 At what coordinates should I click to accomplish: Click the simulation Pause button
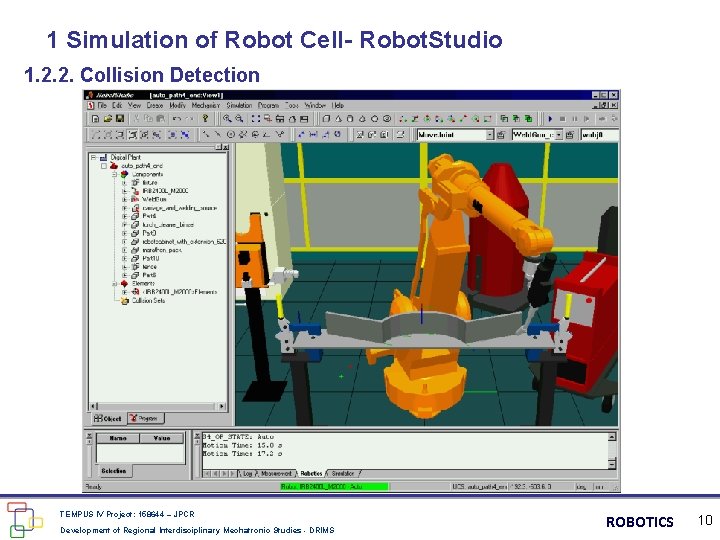pyautogui.click(x=574, y=118)
